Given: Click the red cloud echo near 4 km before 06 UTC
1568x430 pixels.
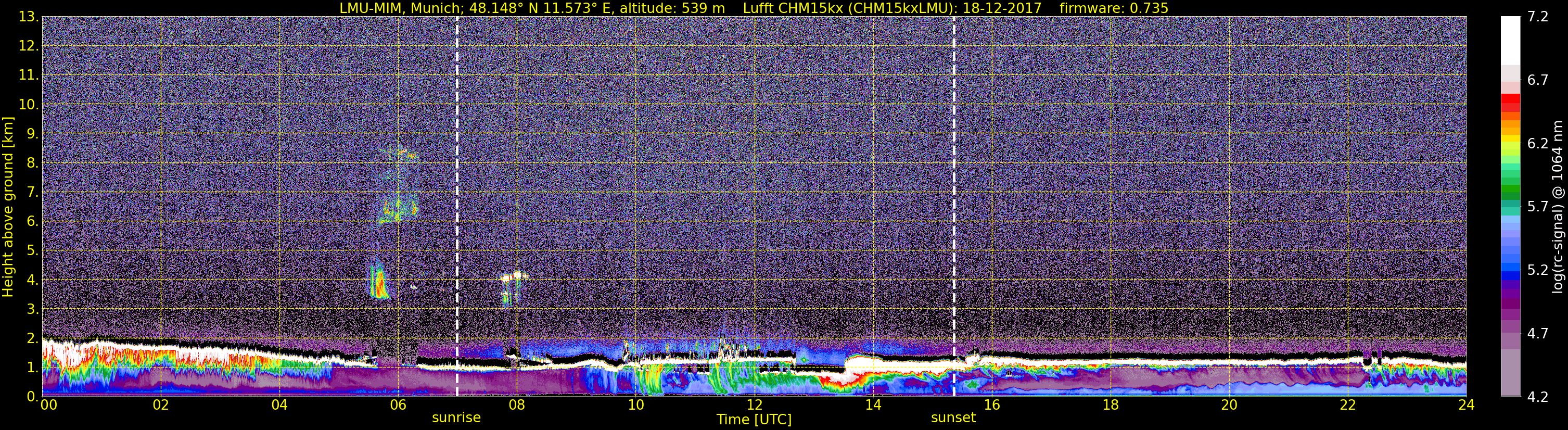Looking at the screenshot, I should (x=380, y=281).
